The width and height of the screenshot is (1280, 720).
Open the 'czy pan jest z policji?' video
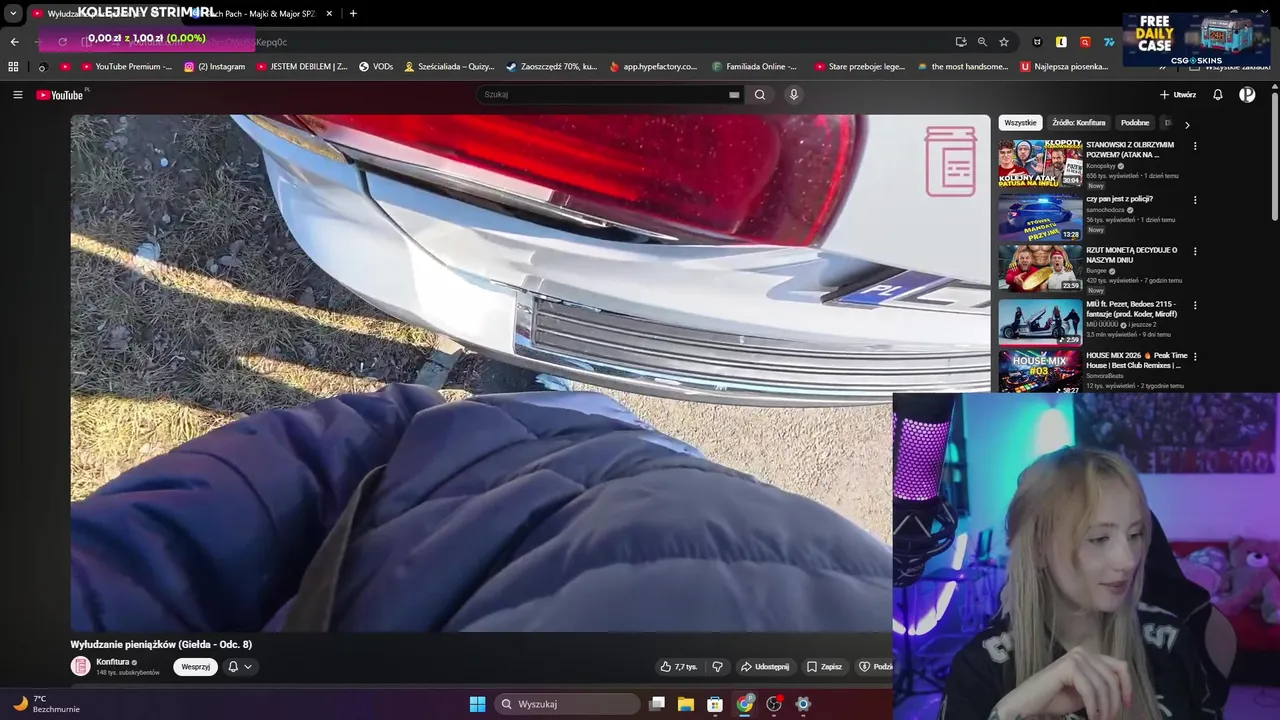(1119, 199)
